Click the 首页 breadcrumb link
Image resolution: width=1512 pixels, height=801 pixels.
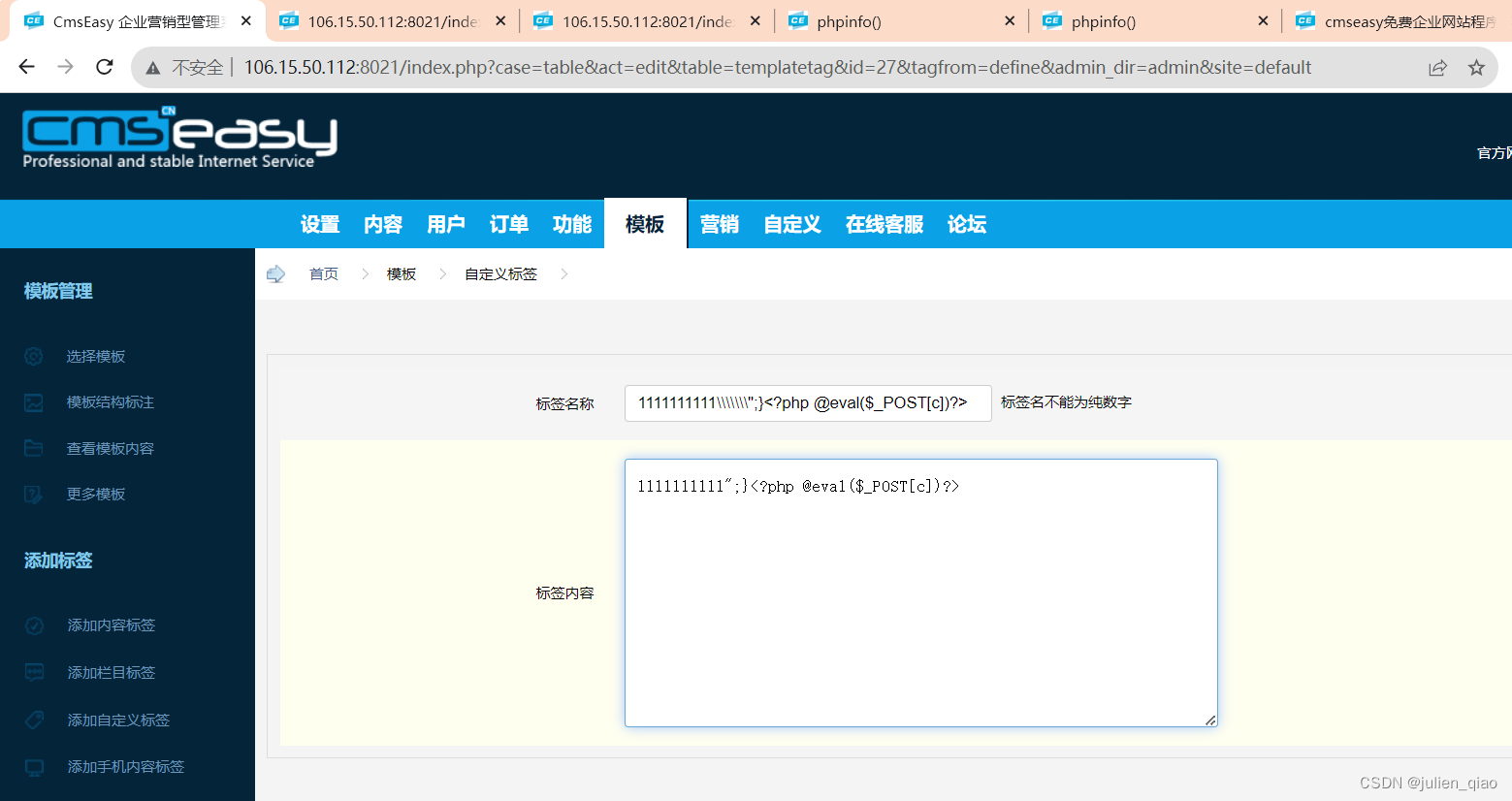[x=324, y=274]
